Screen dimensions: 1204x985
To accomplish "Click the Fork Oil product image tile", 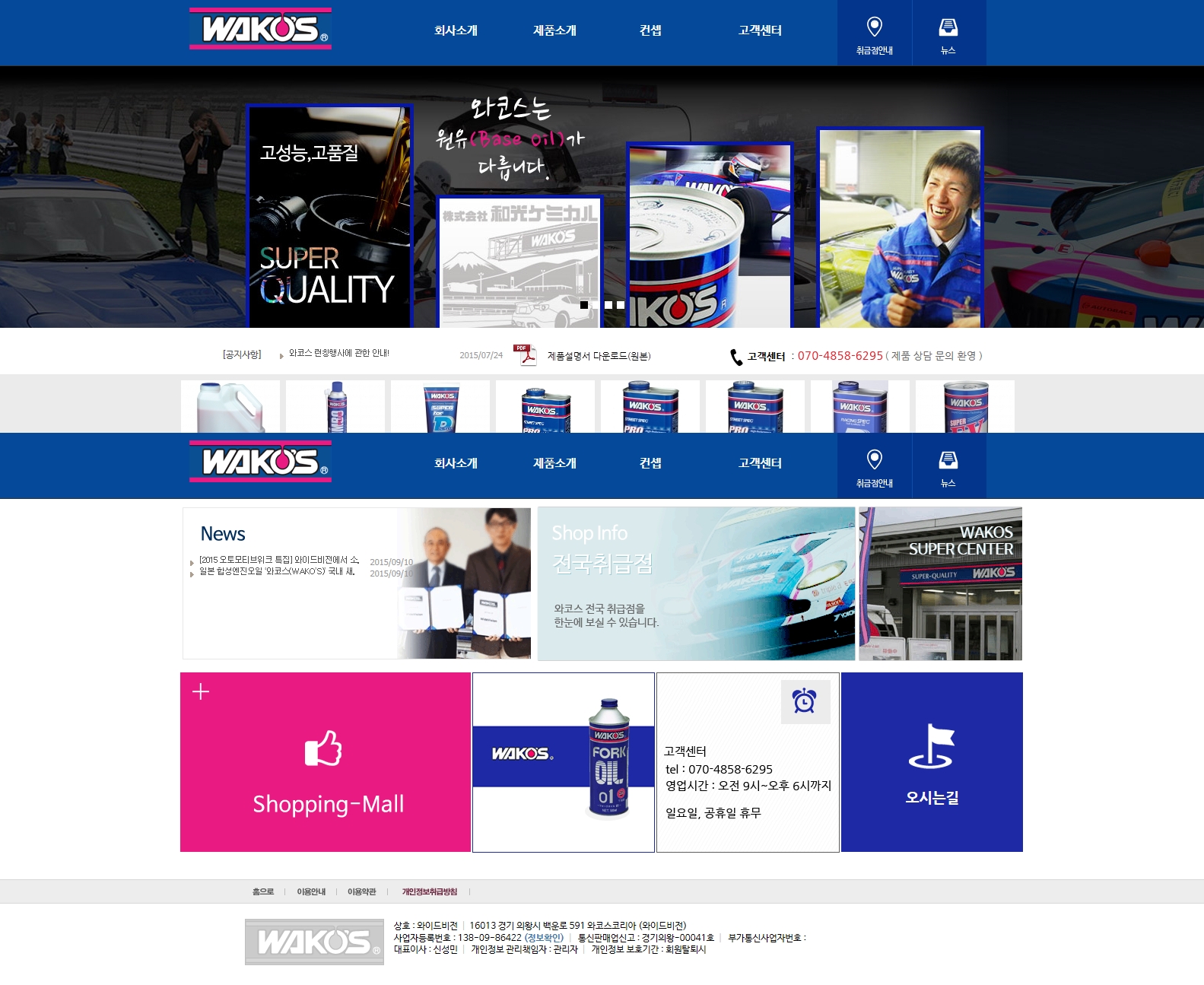I will click(x=564, y=762).
